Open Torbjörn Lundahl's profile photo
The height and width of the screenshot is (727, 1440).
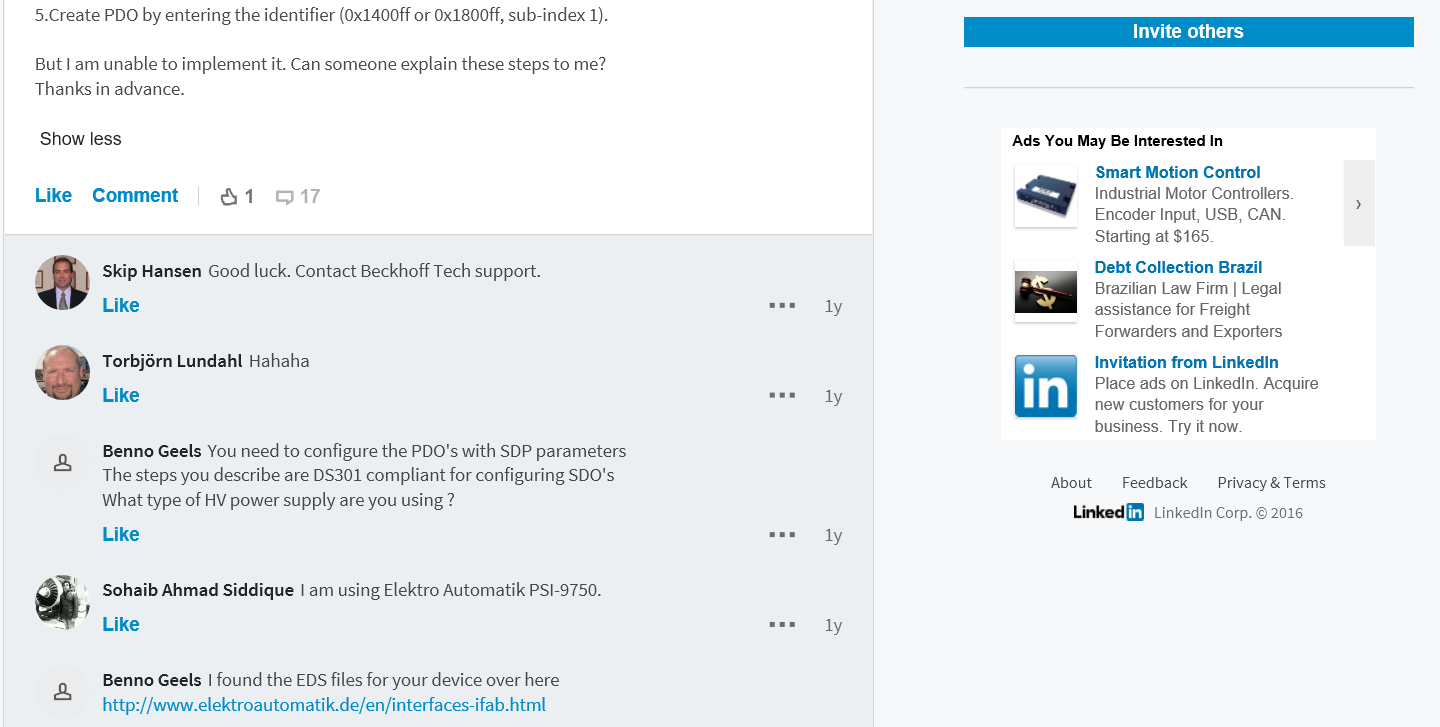pos(62,372)
